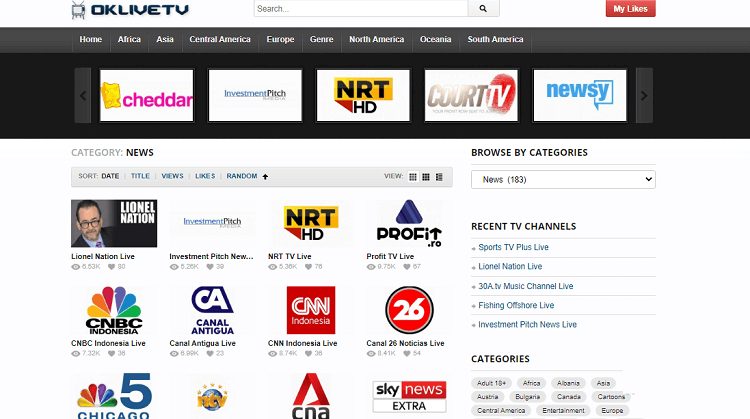Open Lionel Nation Live in recent channels

(510, 266)
